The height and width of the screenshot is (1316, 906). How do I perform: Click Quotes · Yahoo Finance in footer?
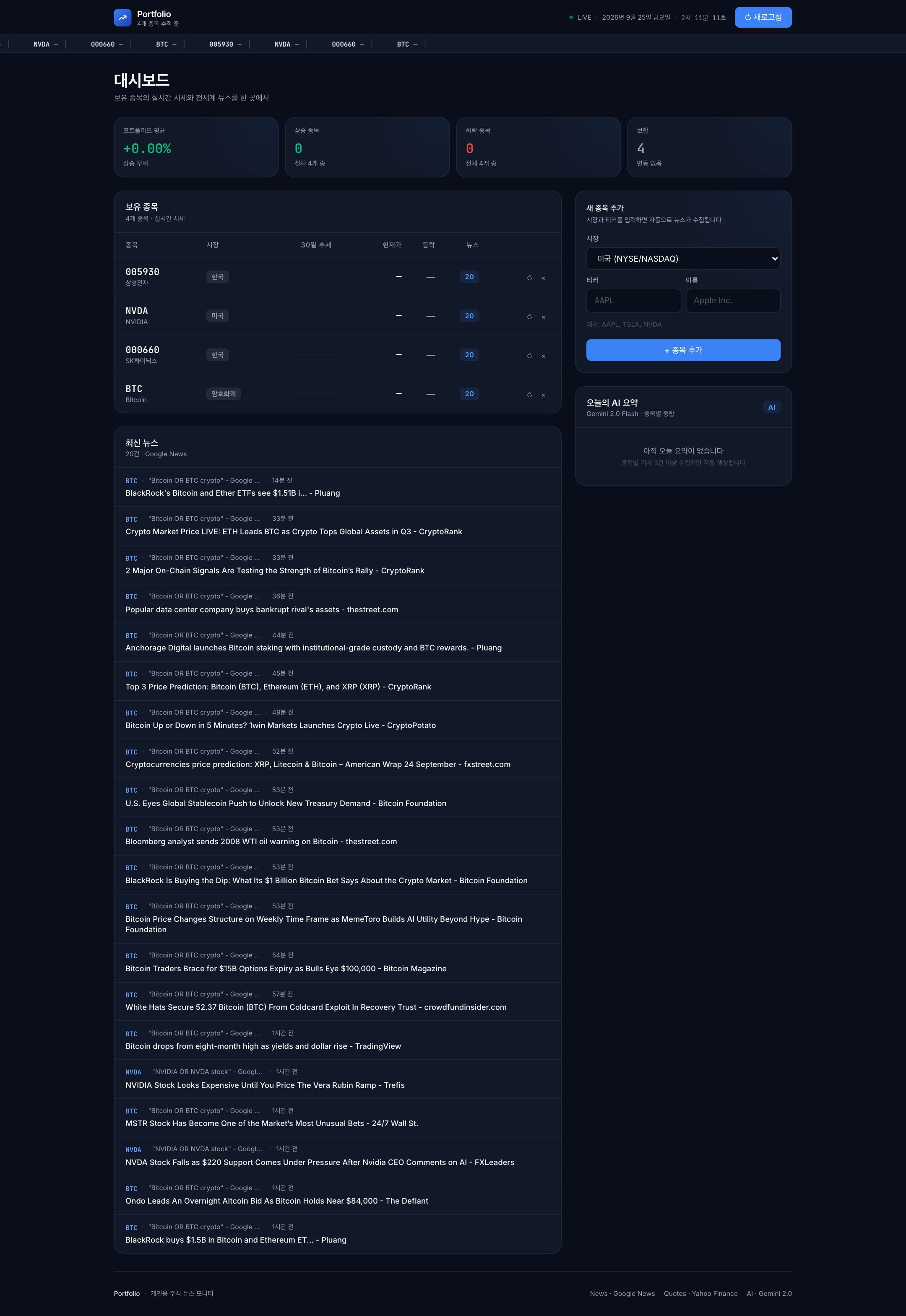pos(700,1293)
